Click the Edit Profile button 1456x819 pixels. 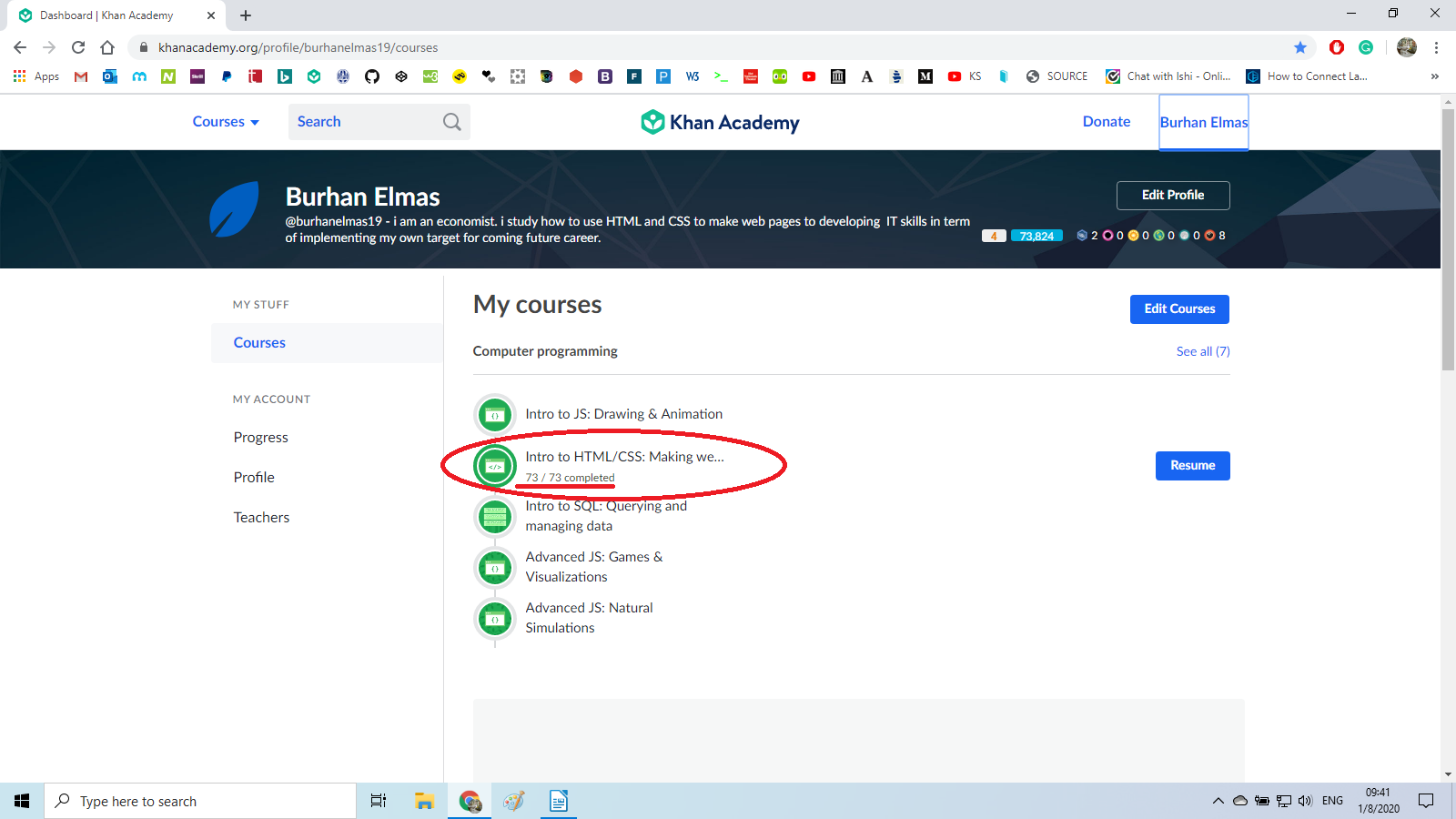(1173, 196)
